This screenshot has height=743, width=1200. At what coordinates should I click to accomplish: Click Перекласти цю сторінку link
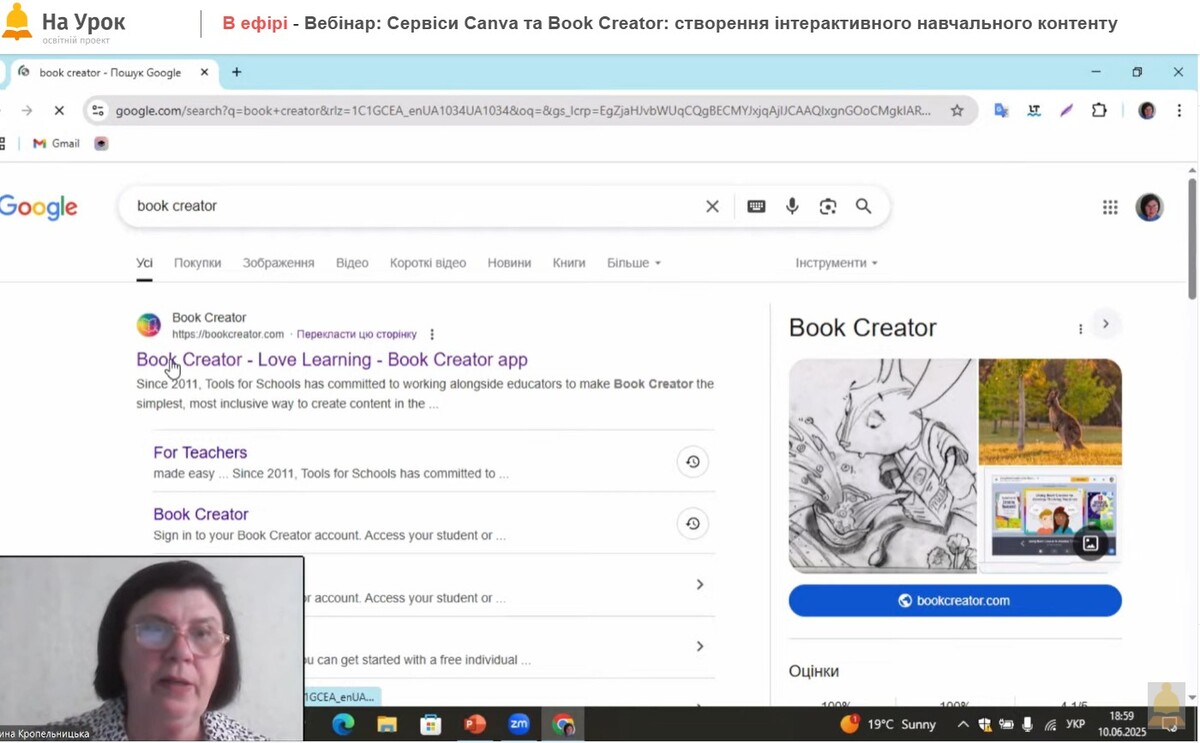[356, 334]
